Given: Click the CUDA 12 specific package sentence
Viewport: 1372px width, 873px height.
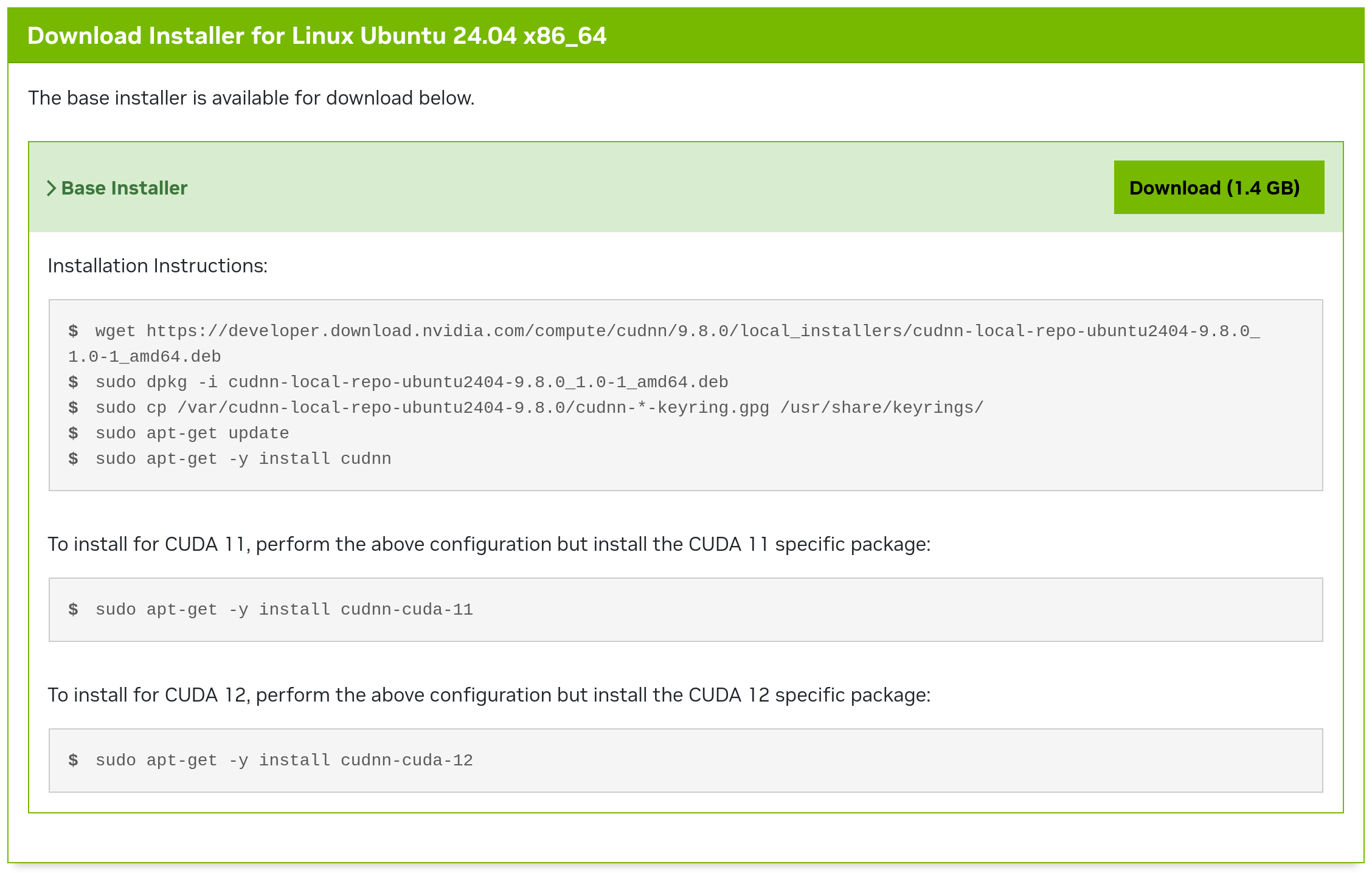Looking at the screenshot, I should point(489,695).
